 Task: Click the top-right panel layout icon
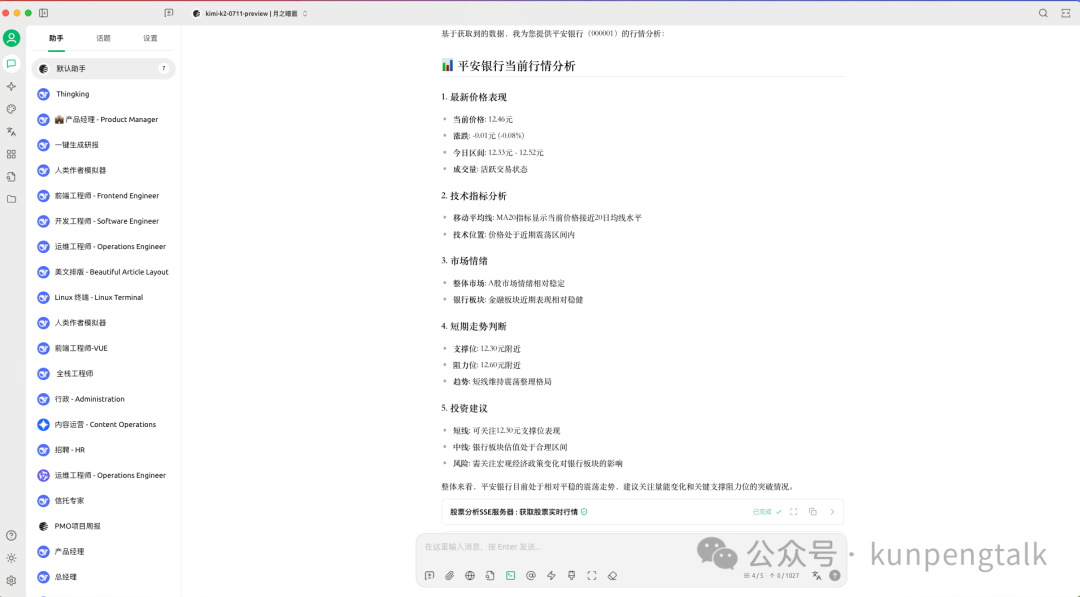[x=1066, y=13]
